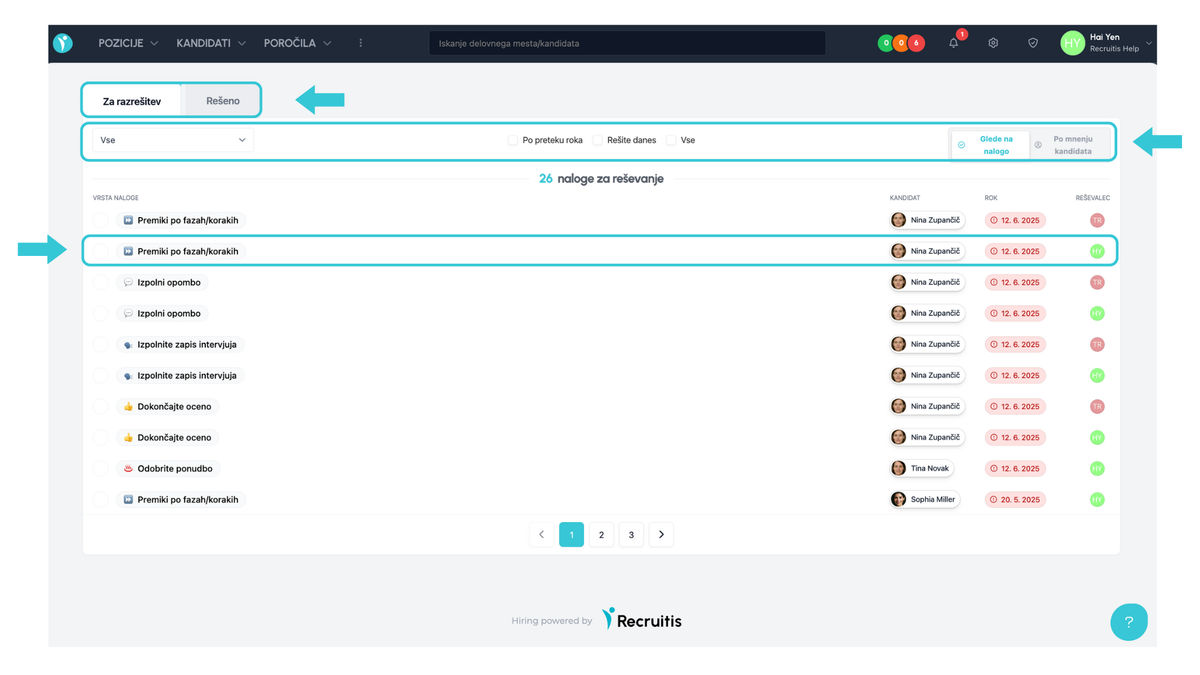Image resolution: width=1200 pixels, height=675 pixels.
Task: Click current page 1 button
Action: [571, 535]
